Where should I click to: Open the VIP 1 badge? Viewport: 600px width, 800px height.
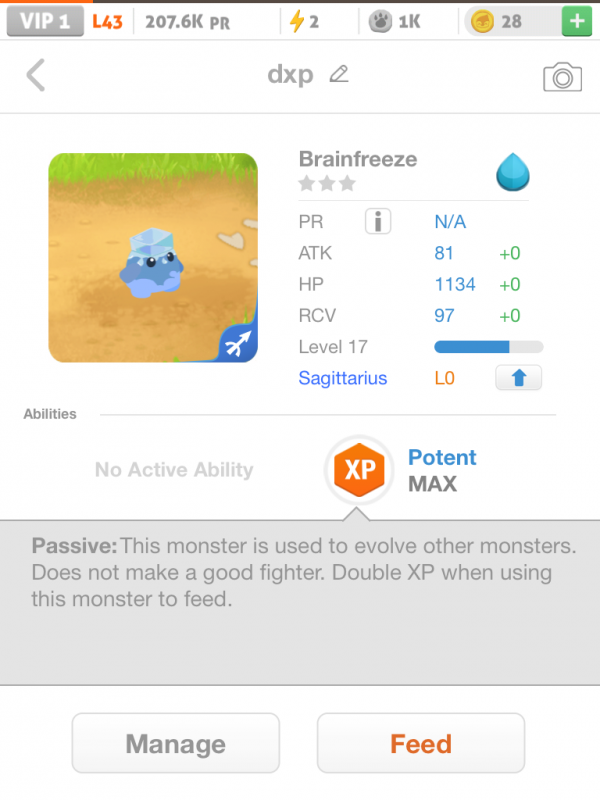pyautogui.click(x=43, y=21)
